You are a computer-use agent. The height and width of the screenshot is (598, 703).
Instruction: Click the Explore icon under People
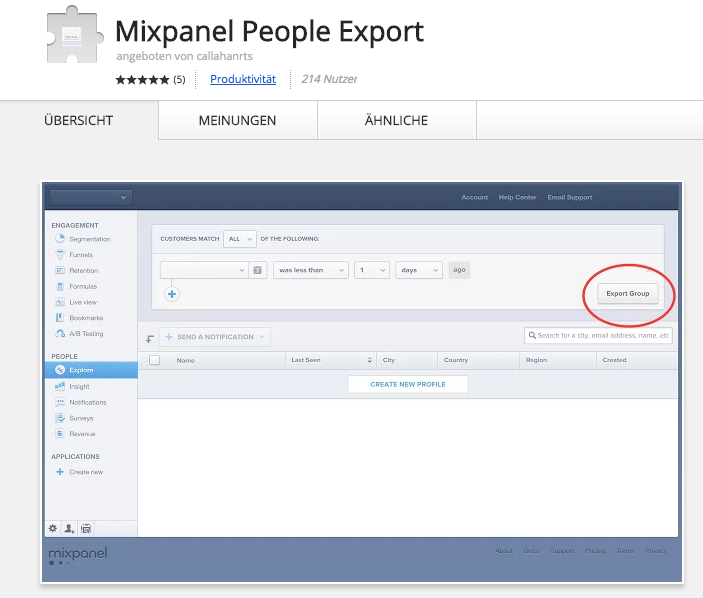pos(60,370)
